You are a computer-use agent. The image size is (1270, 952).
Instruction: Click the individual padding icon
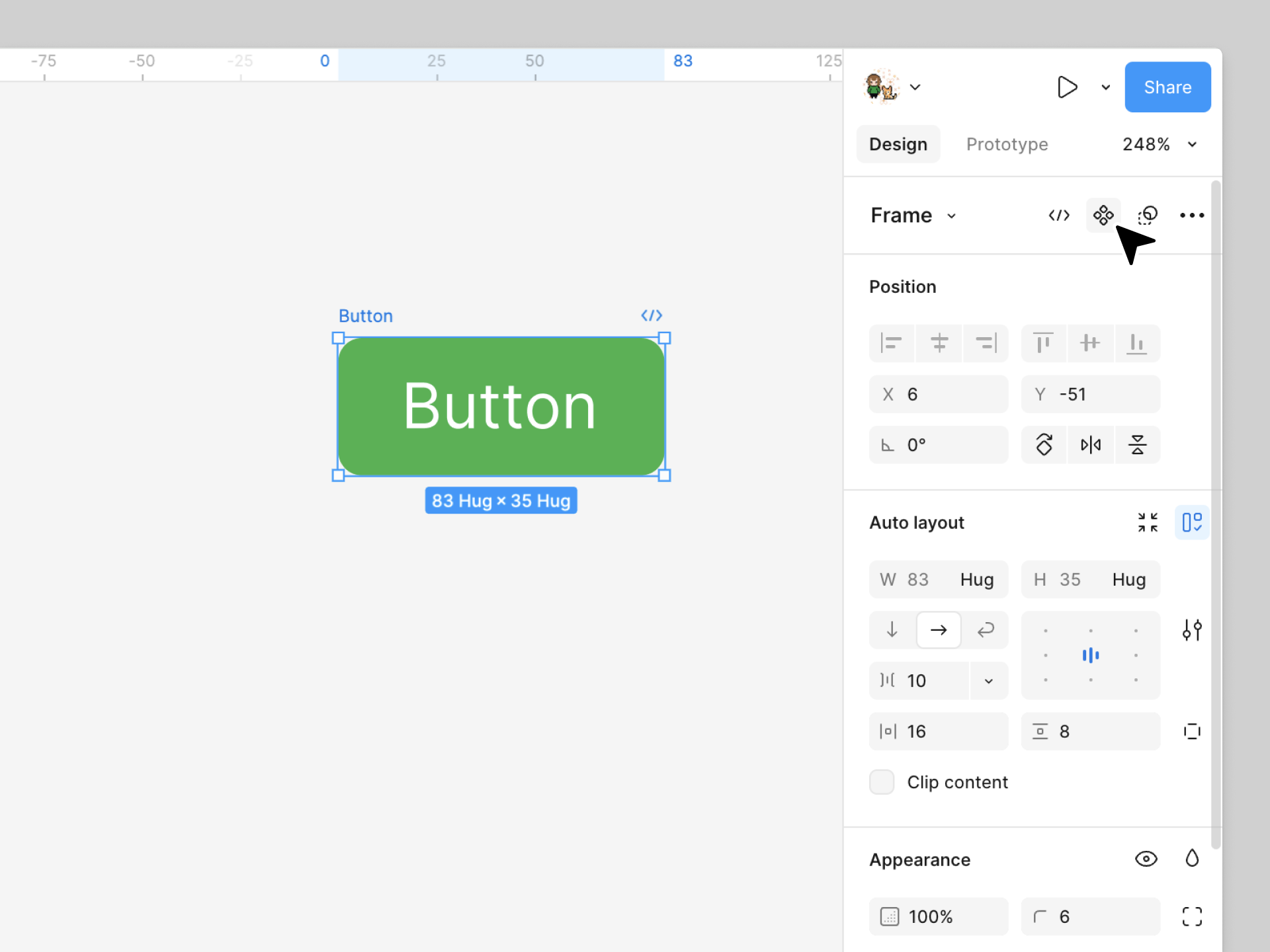coord(1191,731)
